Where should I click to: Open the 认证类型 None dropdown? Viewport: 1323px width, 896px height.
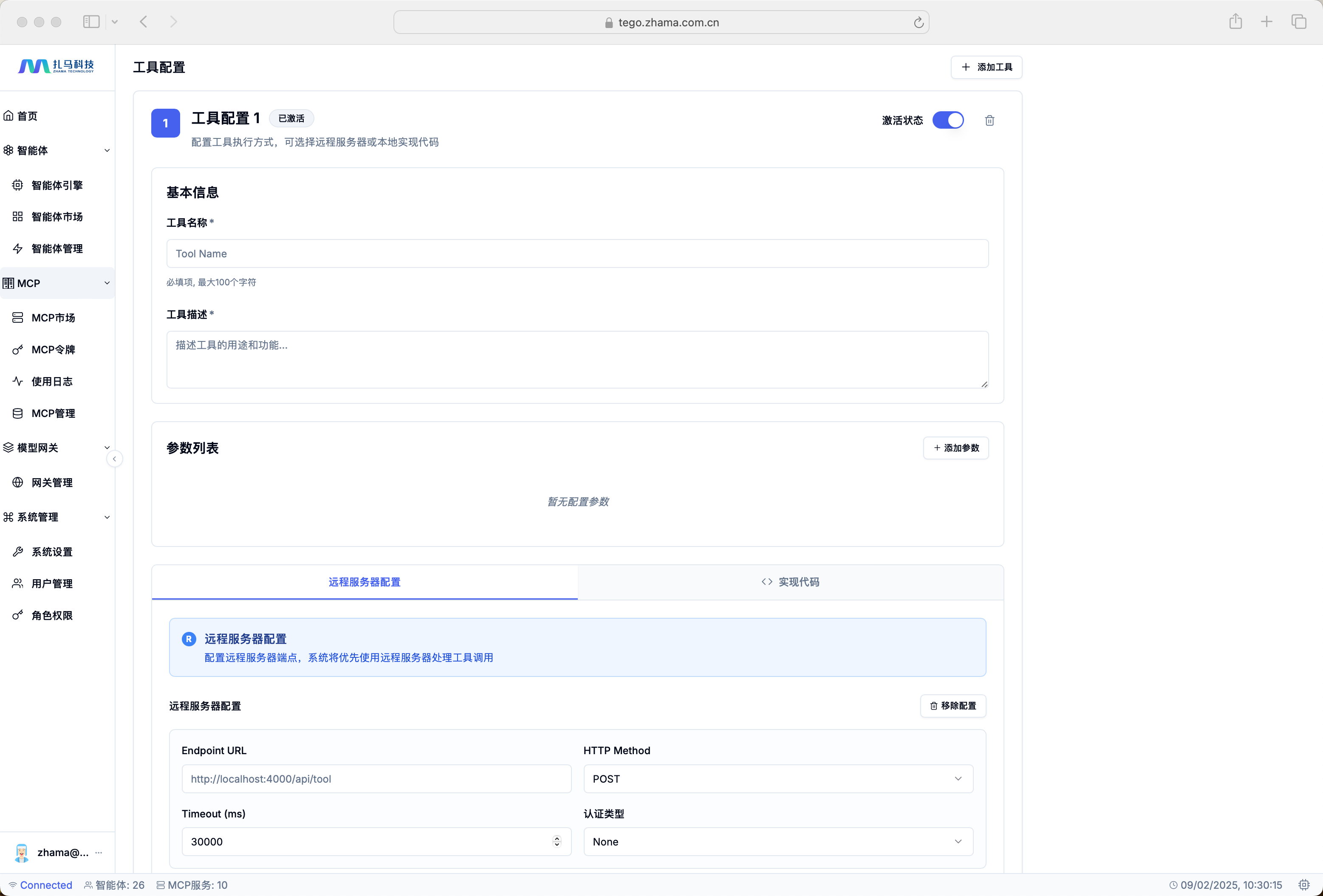(x=777, y=841)
